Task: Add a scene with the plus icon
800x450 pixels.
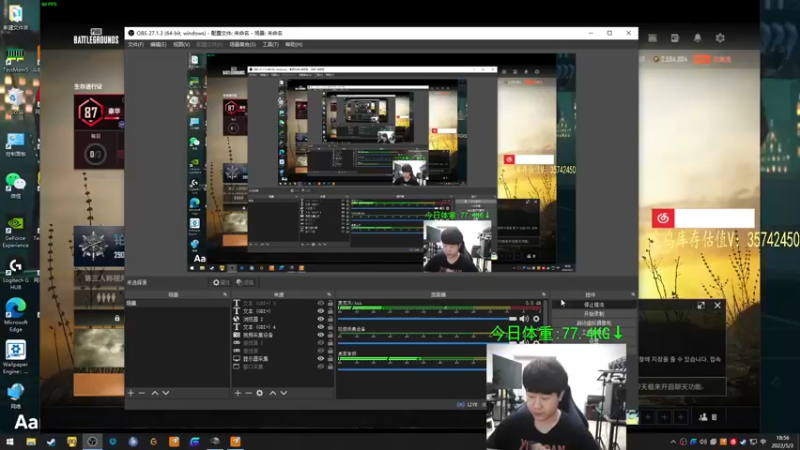Action: pos(131,393)
